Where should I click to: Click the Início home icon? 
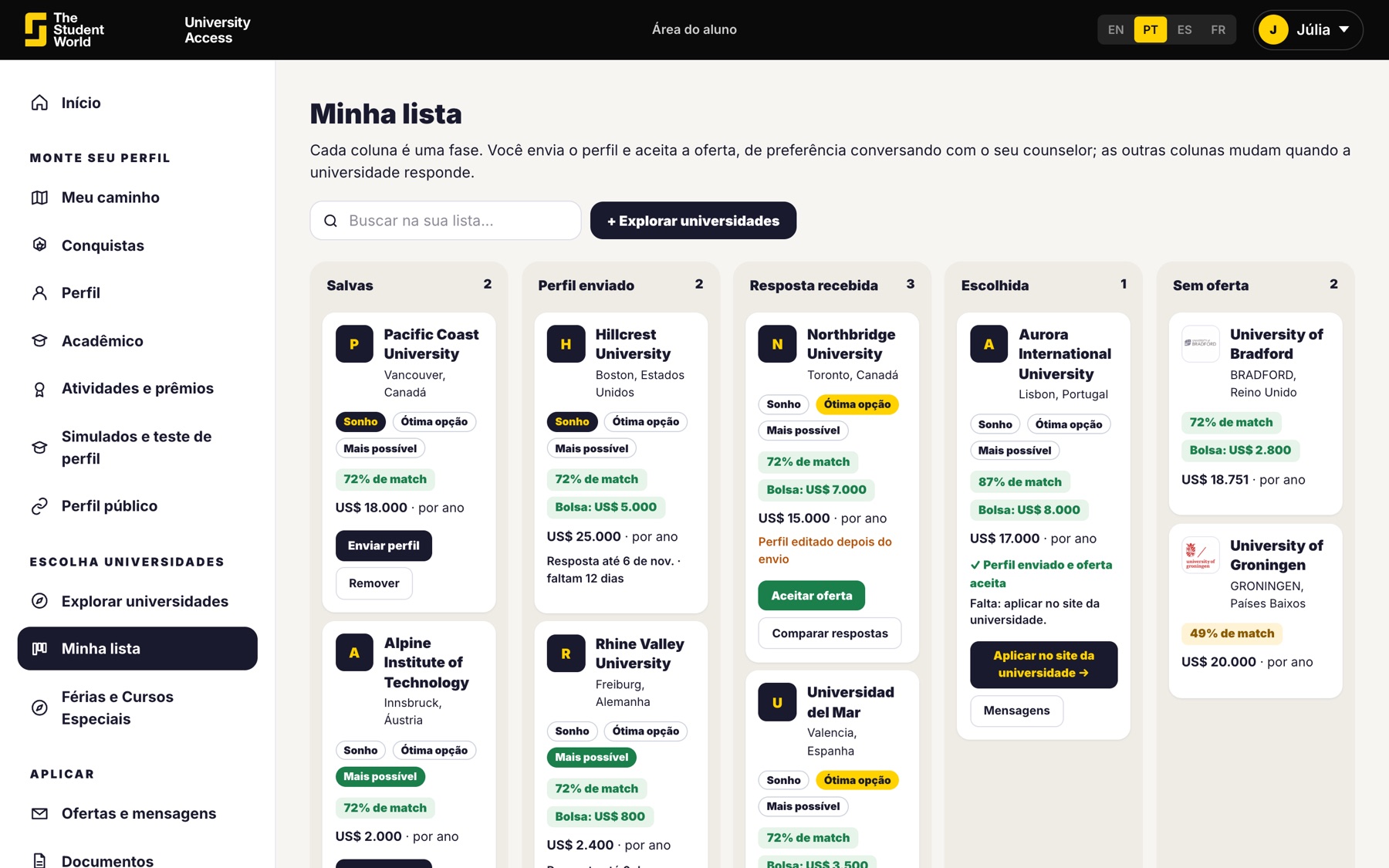point(39,103)
